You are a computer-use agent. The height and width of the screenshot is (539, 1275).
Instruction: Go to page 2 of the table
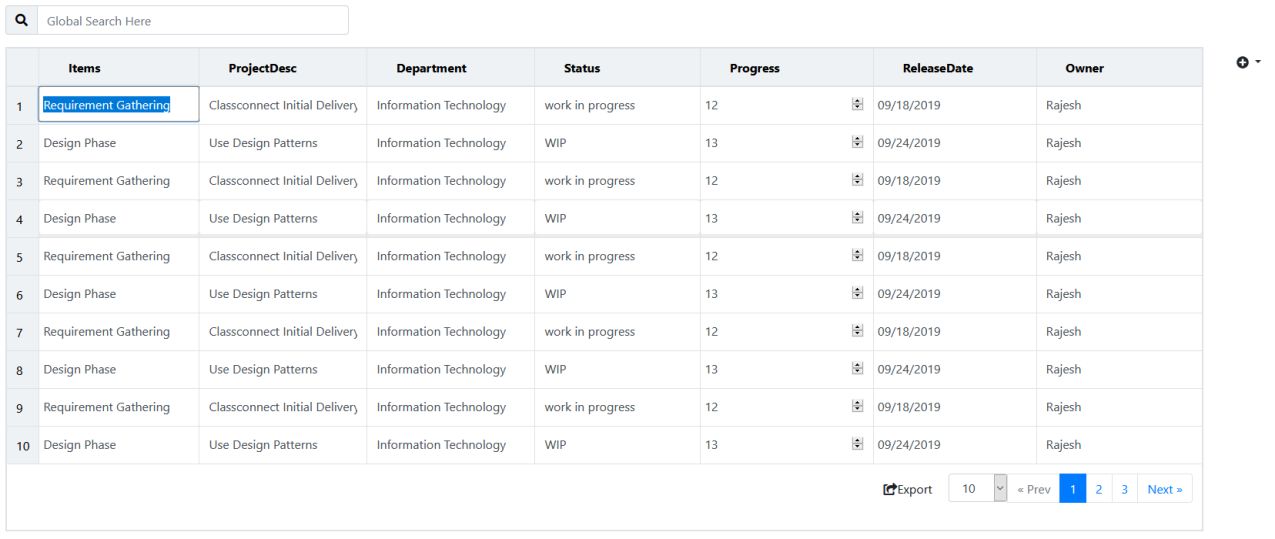tap(1099, 489)
